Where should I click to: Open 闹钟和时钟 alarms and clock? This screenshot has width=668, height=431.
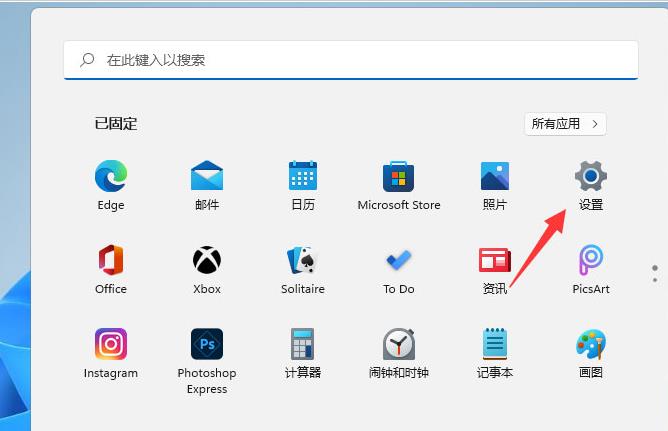(399, 353)
